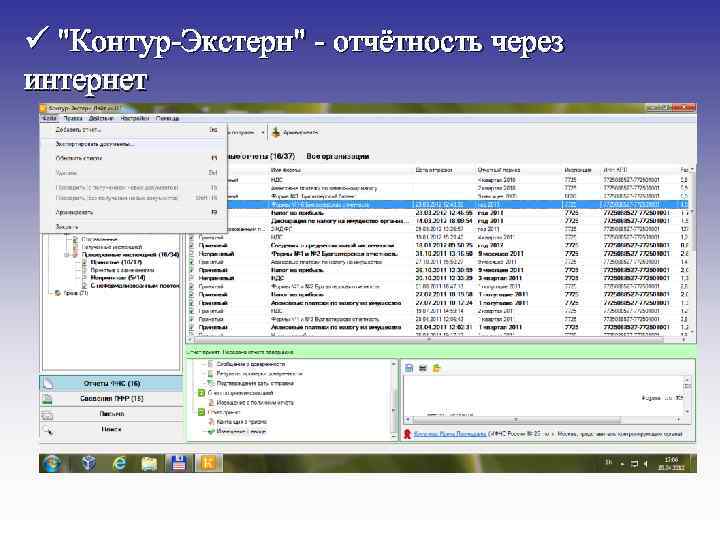The width and height of the screenshot is (720, 540).
Task: Select Декларация по налогу на имущество row
Action: [x=438, y=221]
